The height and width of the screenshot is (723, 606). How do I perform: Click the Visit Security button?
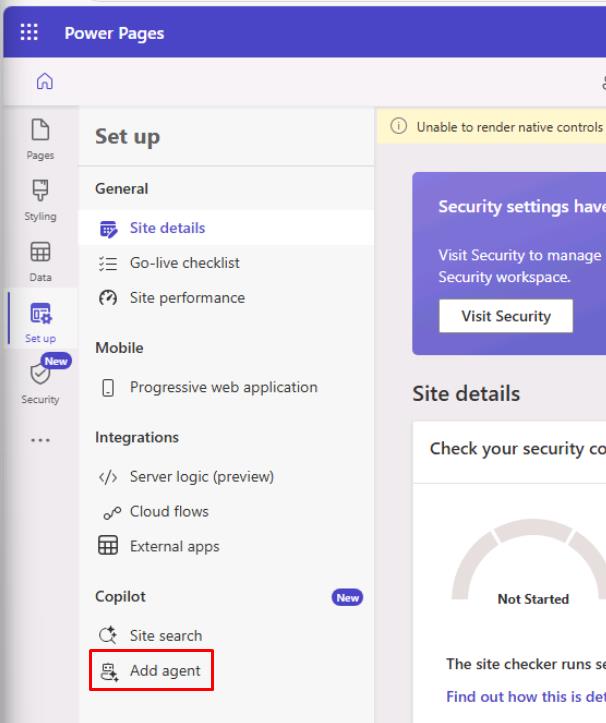(x=506, y=316)
